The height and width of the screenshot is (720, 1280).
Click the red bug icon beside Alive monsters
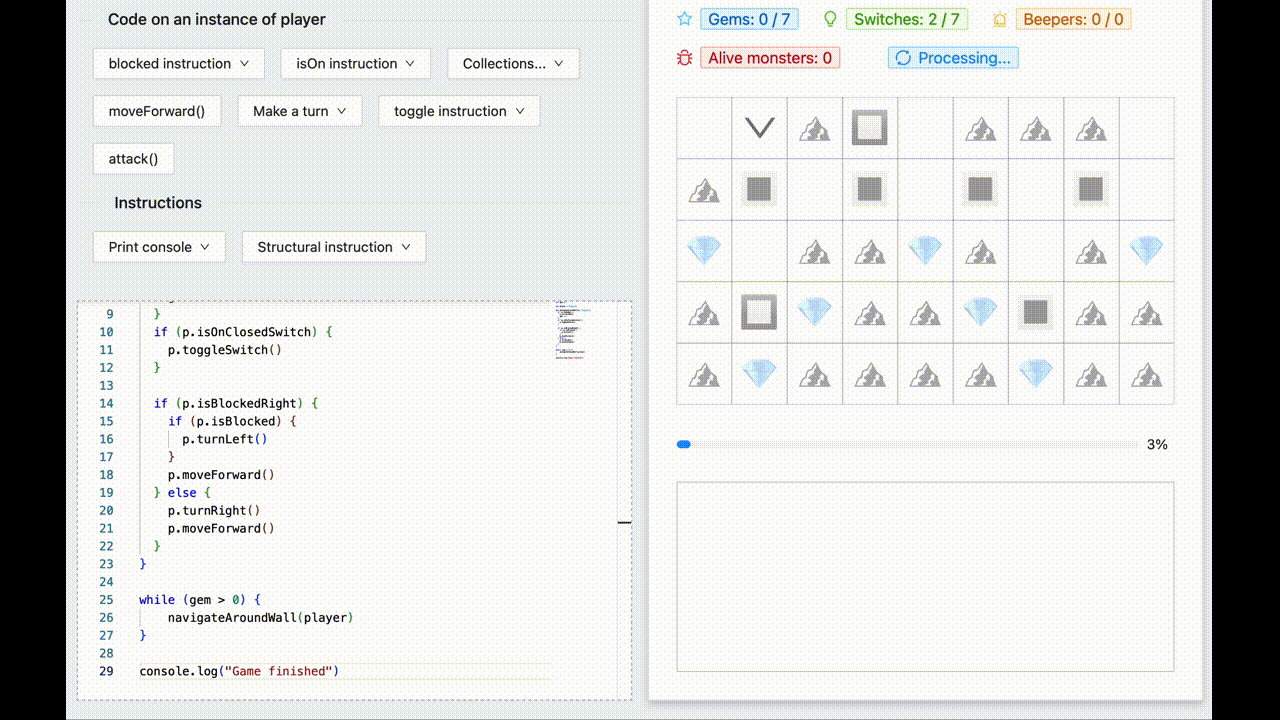tap(684, 58)
